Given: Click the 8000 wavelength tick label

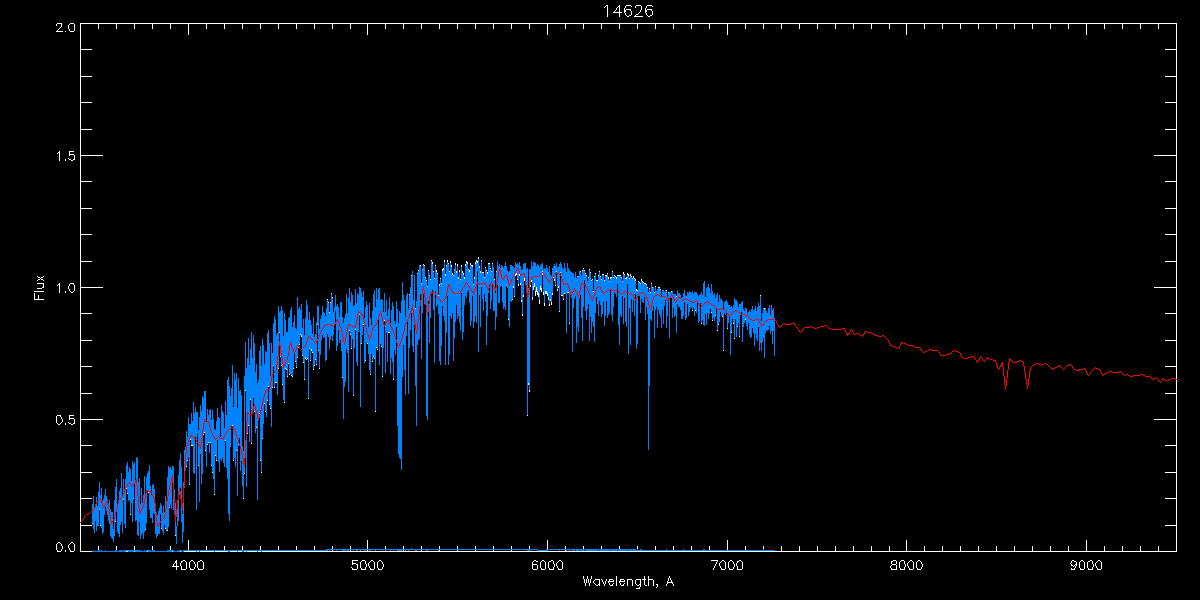Looking at the screenshot, I should (x=906, y=565).
